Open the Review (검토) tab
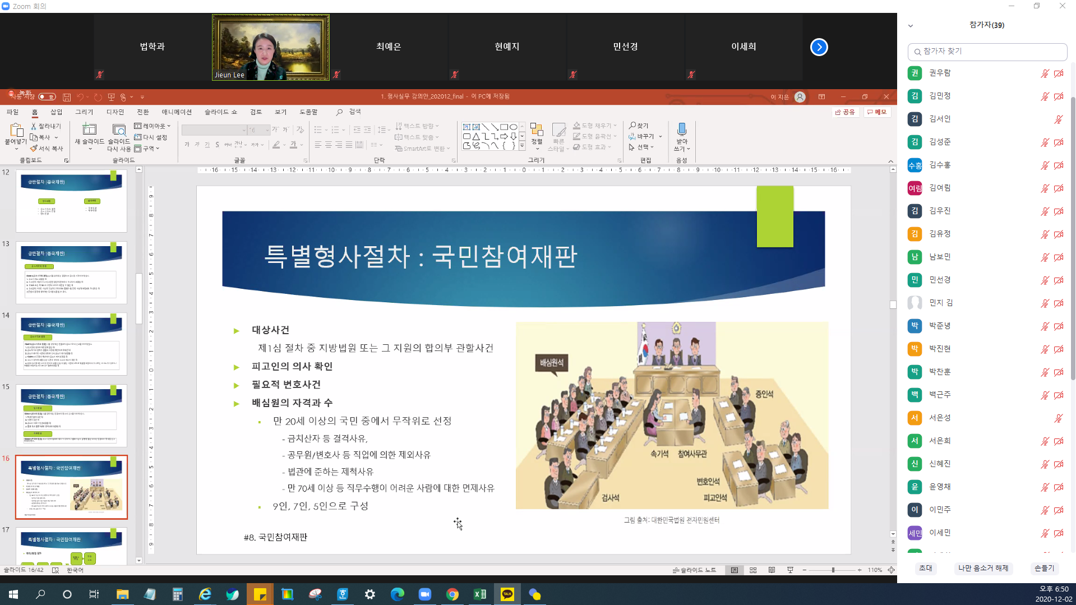The height and width of the screenshot is (605, 1076). coord(256,112)
